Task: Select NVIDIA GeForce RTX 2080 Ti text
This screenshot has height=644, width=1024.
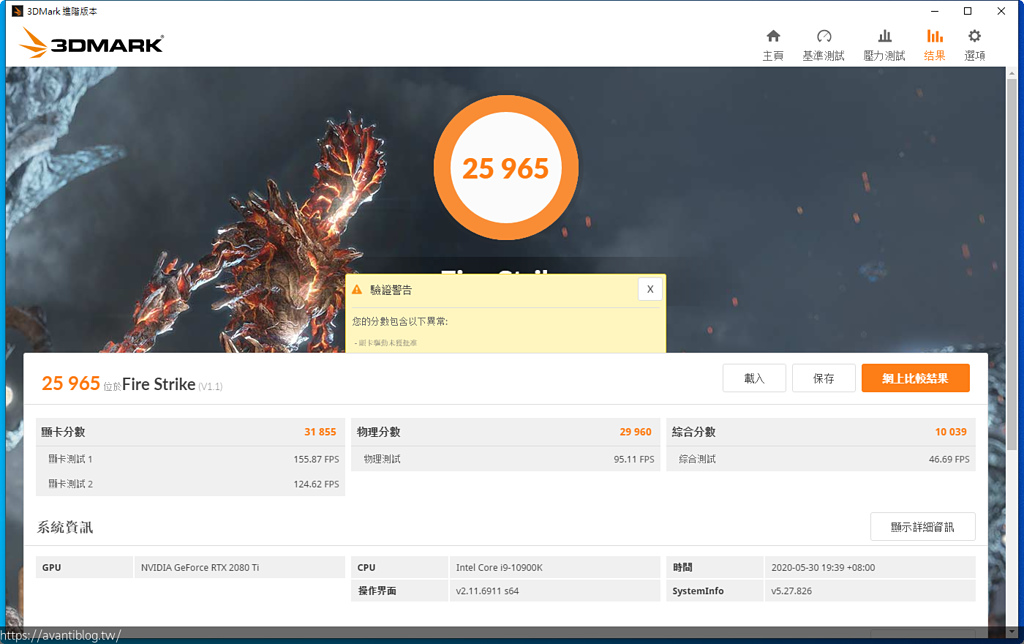Action: pos(200,568)
